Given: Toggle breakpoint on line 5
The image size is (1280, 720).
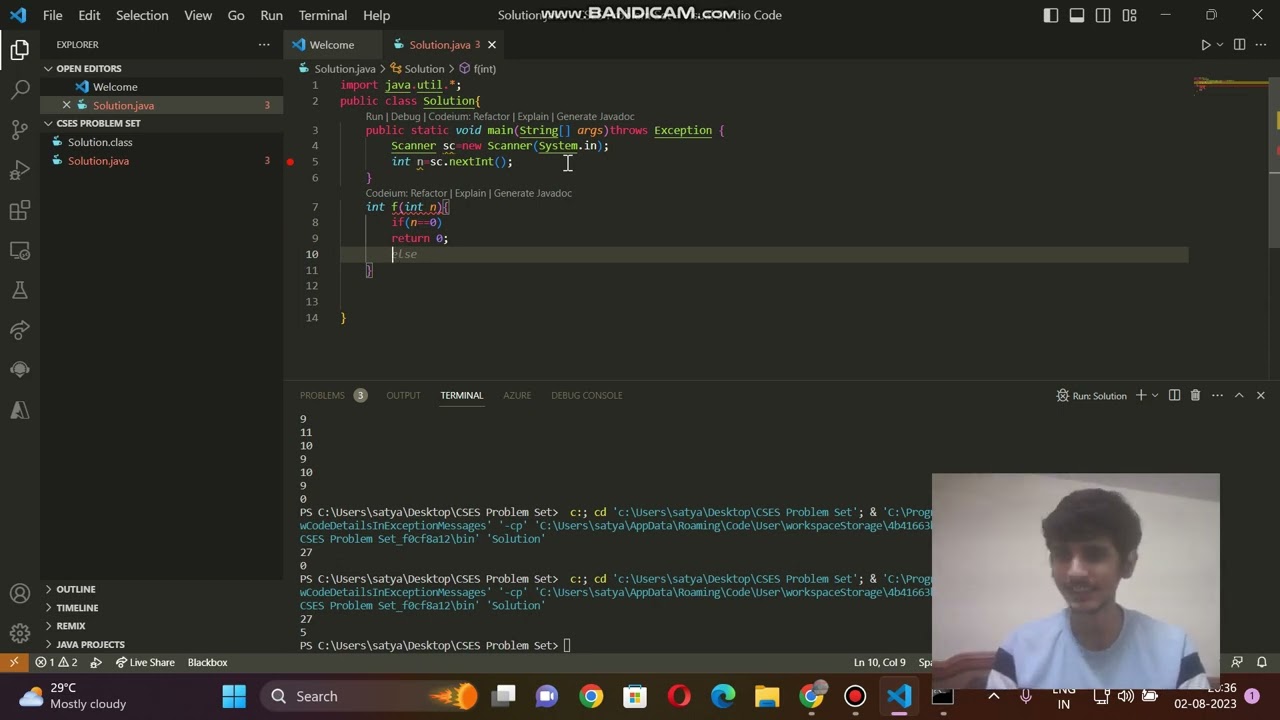Looking at the screenshot, I should (290, 161).
